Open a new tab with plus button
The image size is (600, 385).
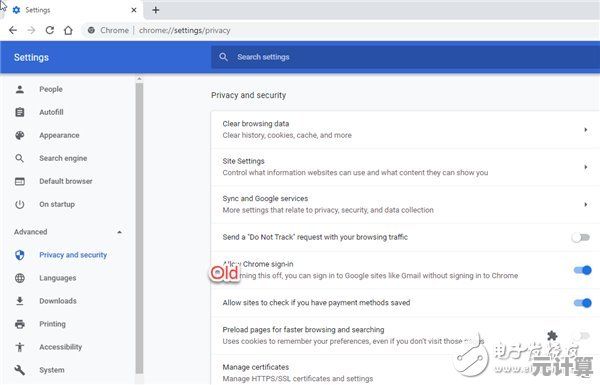pyautogui.click(x=156, y=10)
